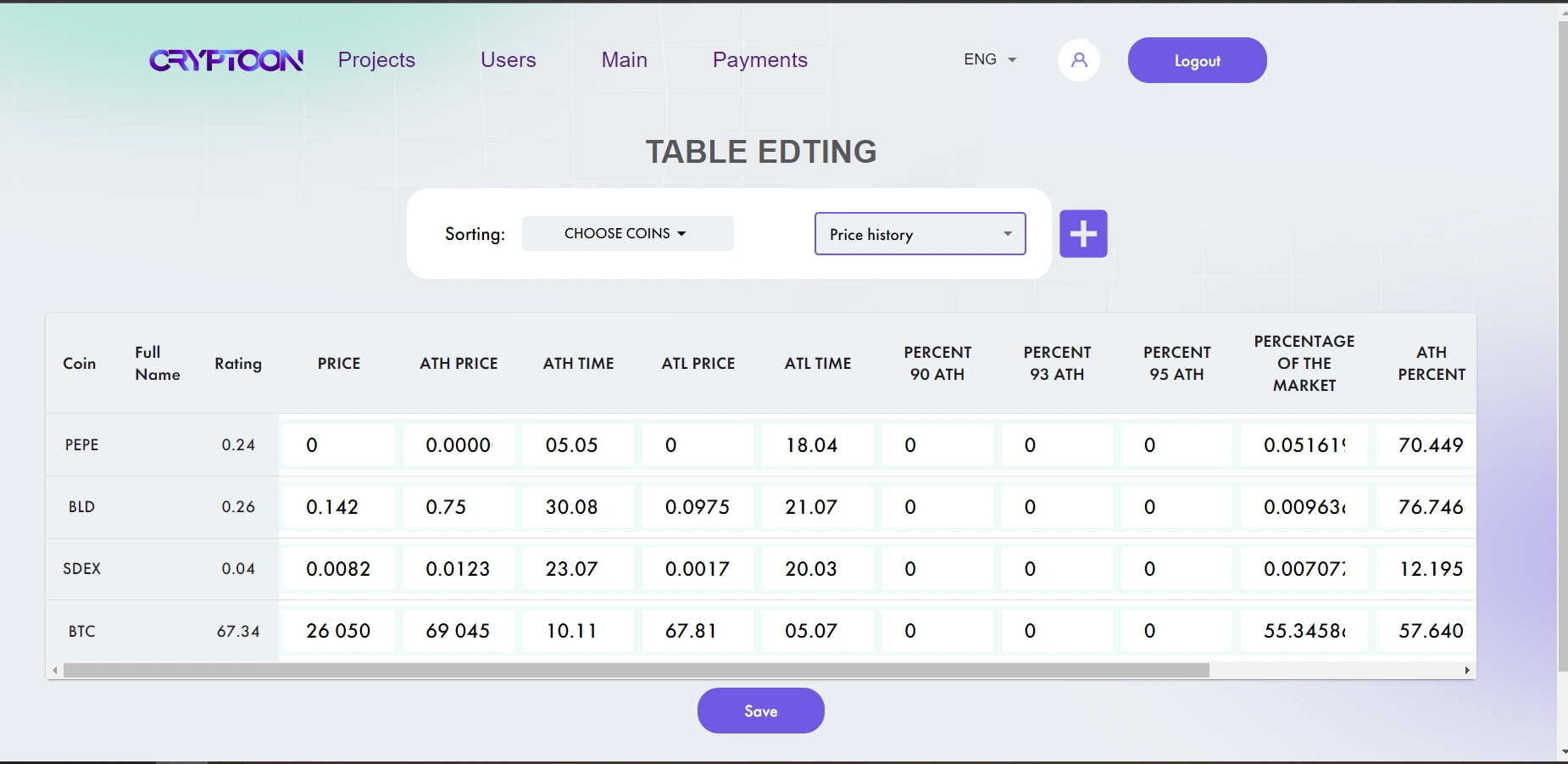1568x764 pixels.
Task: Click the page vertical scrollbar
Action: [x=1562, y=346]
